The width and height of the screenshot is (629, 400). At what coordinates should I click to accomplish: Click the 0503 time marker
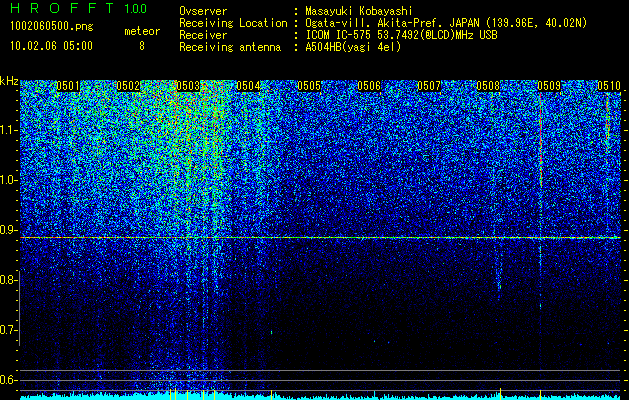click(x=188, y=86)
